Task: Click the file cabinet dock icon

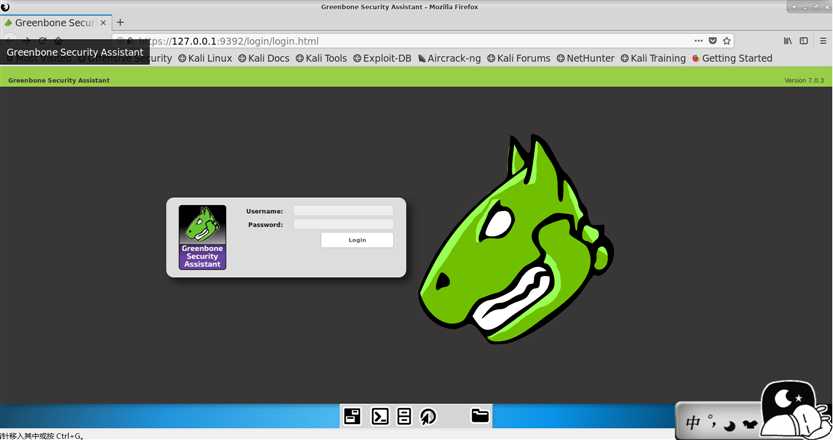Action: (404, 416)
